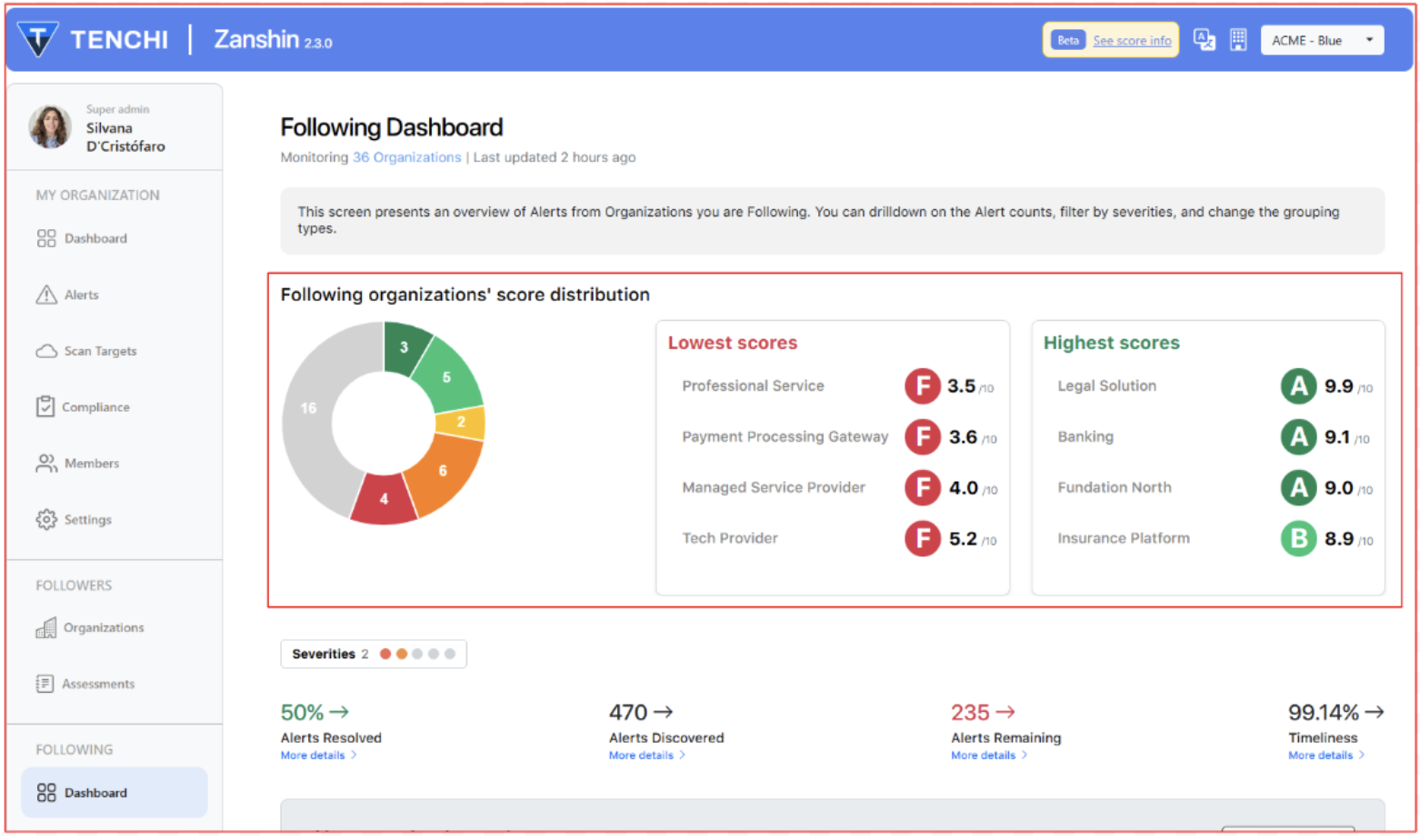
Task: Click light green donut segment labeled 5
Action: coord(447,377)
